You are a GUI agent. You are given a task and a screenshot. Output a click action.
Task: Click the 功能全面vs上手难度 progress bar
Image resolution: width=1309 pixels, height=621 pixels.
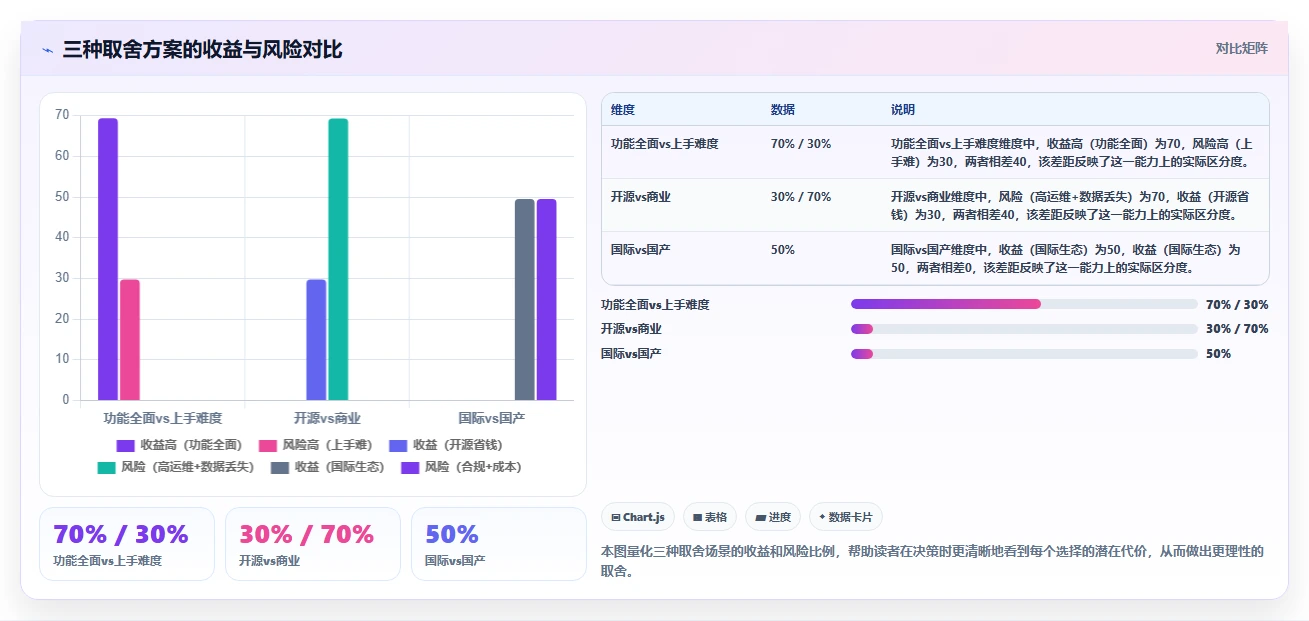point(1024,304)
